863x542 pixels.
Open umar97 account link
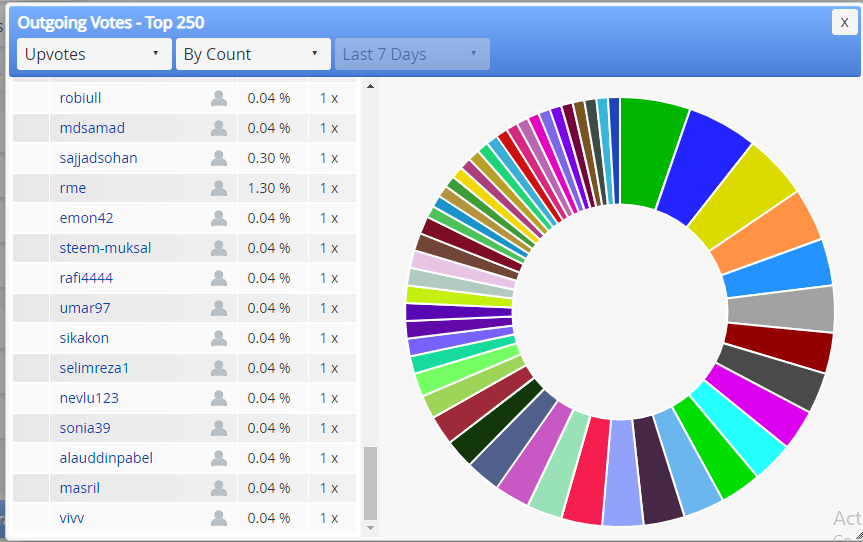tap(85, 308)
